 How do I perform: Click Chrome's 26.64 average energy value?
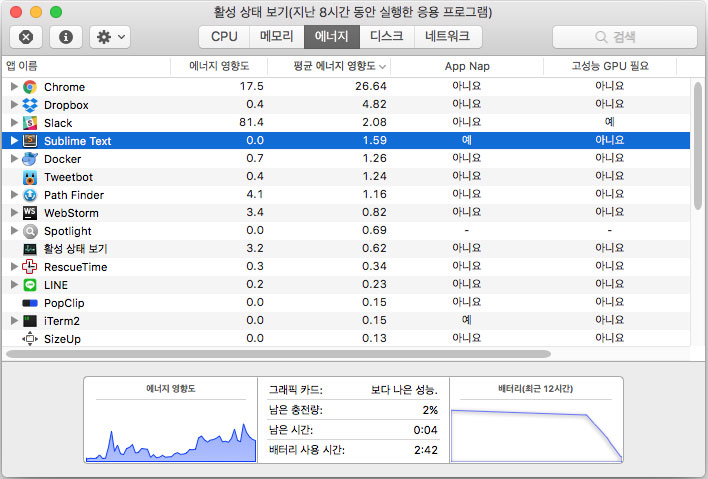(x=371, y=86)
